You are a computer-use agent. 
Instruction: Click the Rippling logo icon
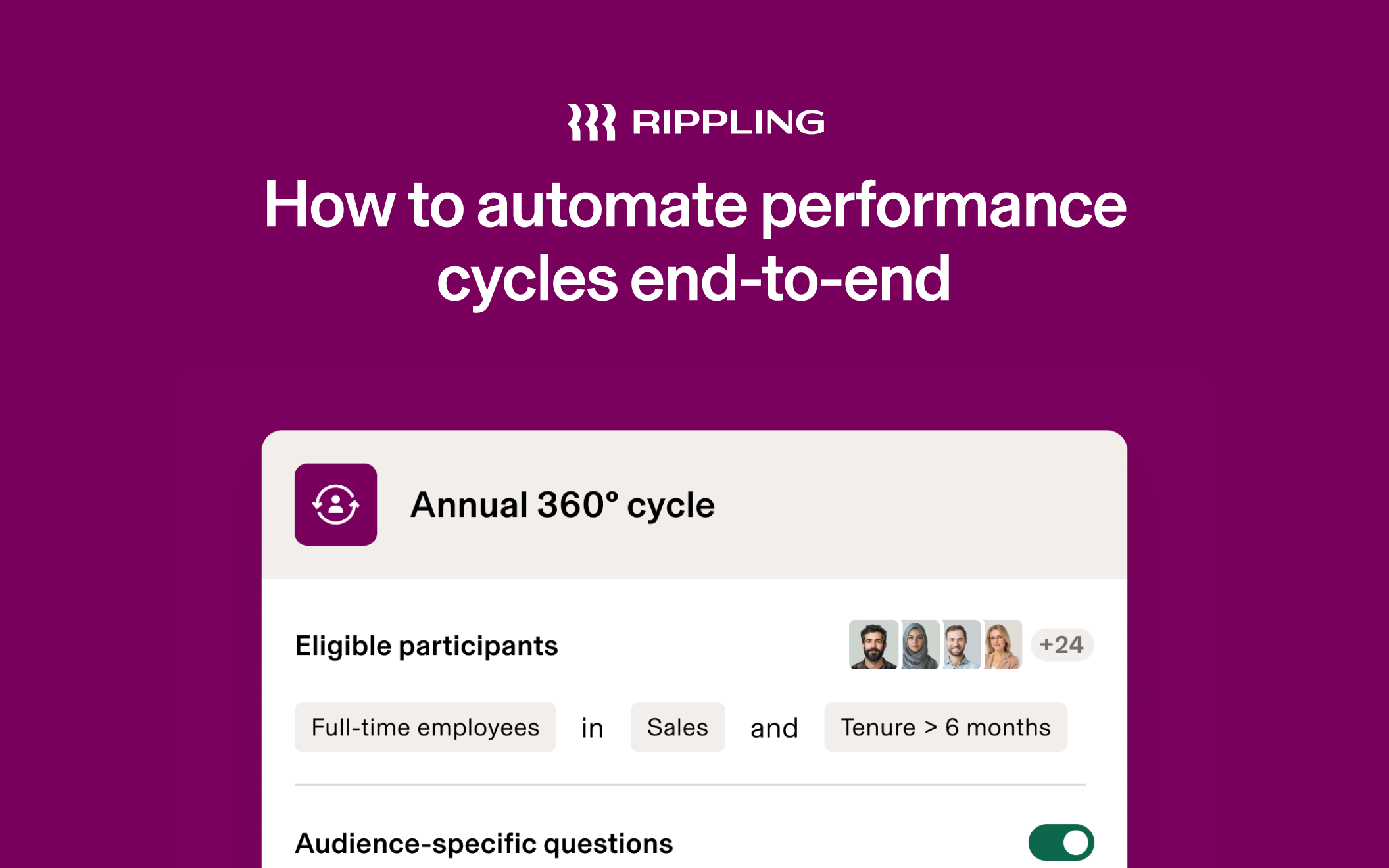pyautogui.click(x=590, y=122)
